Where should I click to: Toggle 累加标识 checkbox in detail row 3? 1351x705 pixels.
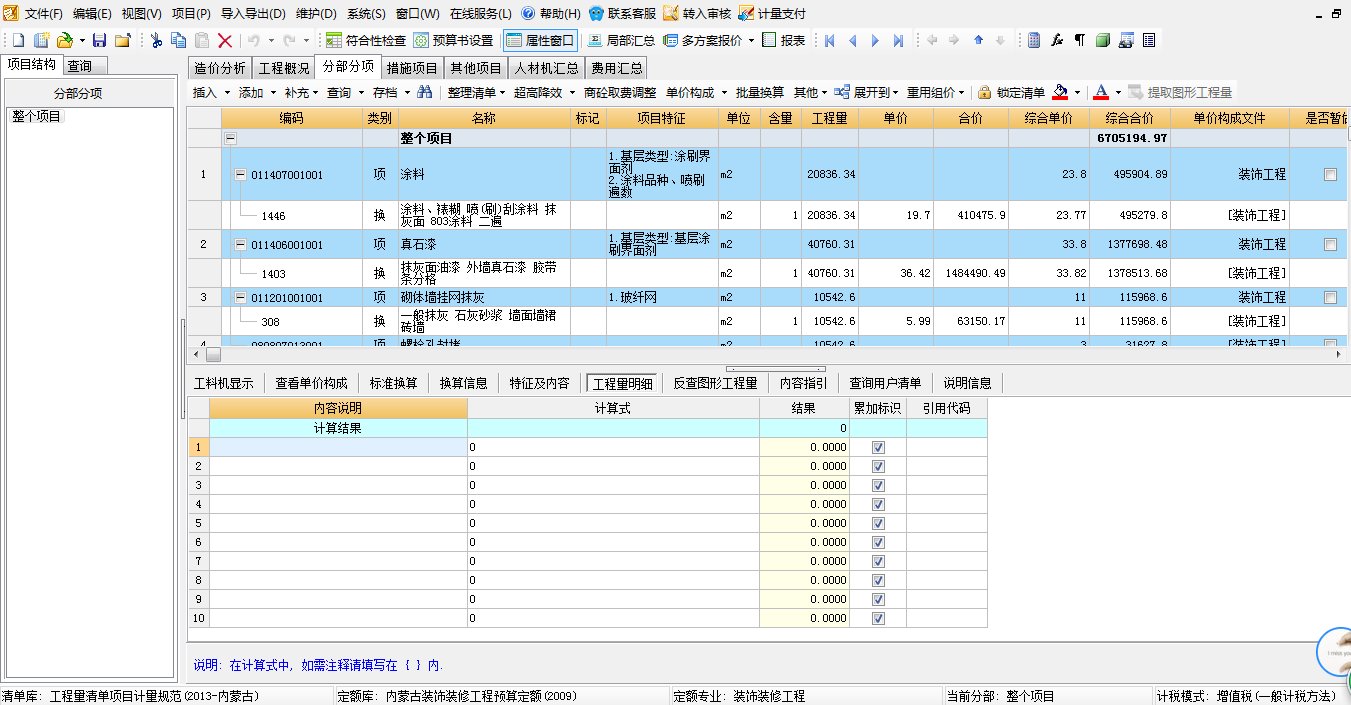(878, 485)
